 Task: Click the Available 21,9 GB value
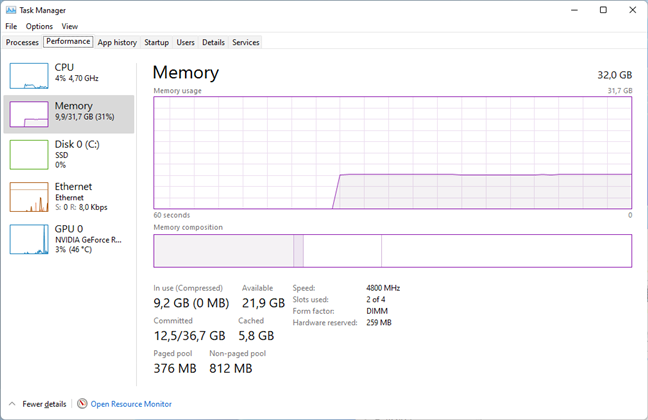[263, 303]
